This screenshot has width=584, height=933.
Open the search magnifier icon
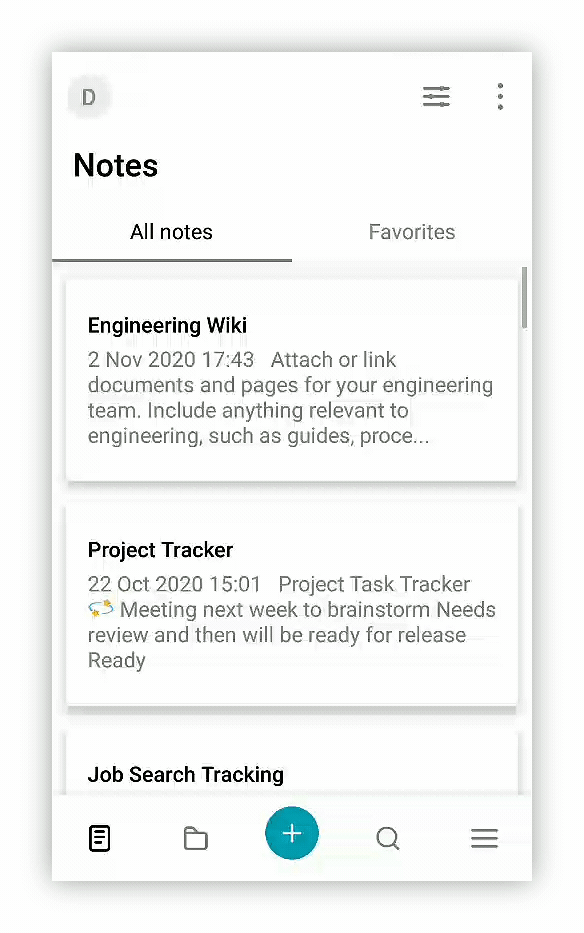pos(388,838)
